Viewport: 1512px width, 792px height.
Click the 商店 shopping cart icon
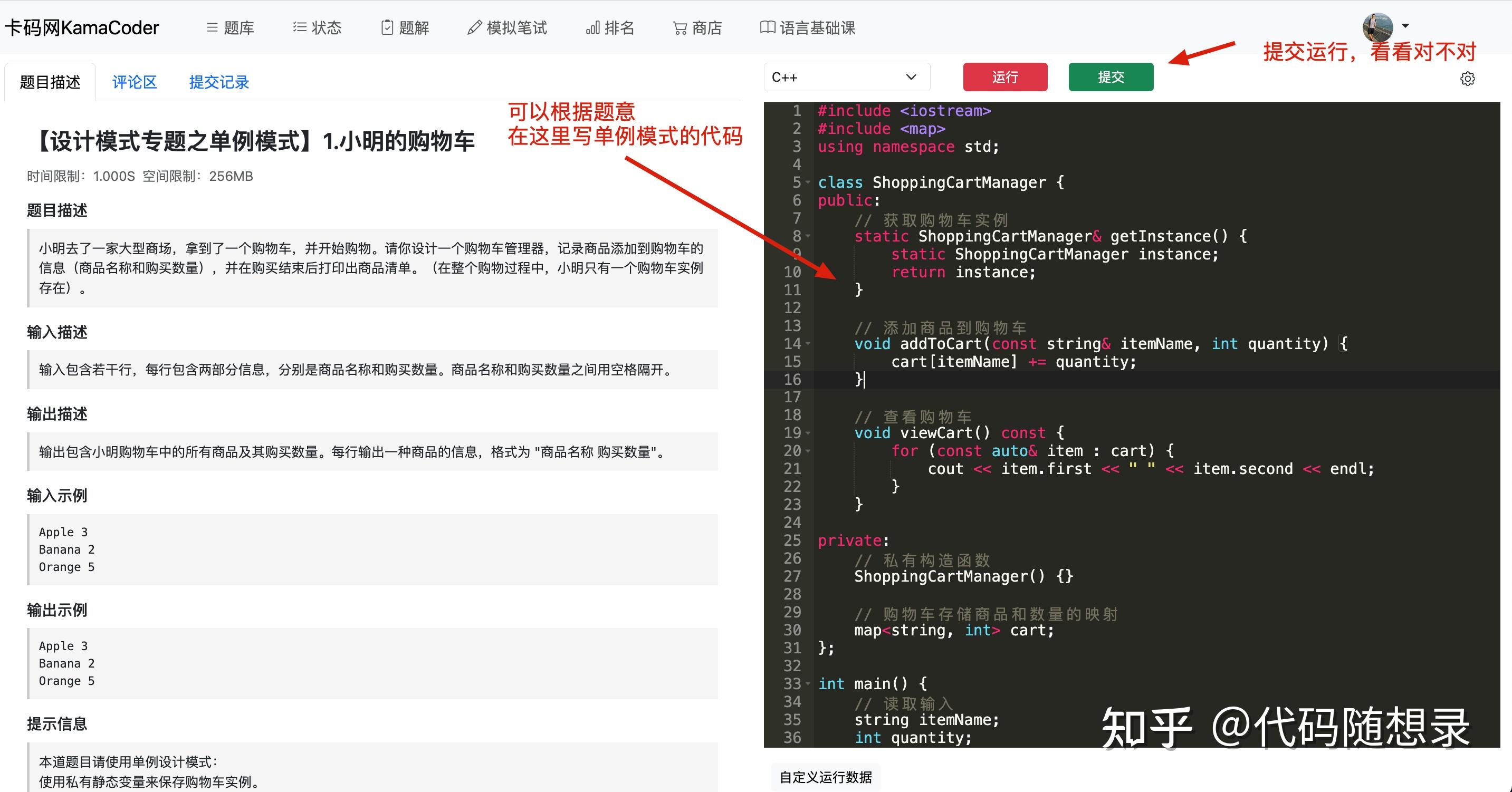click(x=680, y=27)
